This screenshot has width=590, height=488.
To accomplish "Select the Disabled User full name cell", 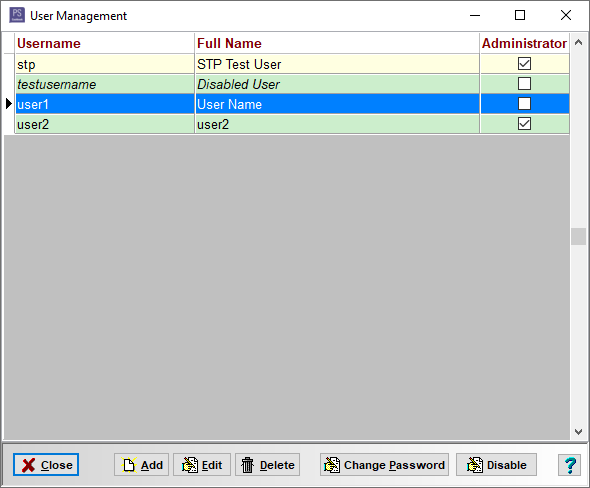I will (337, 84).
